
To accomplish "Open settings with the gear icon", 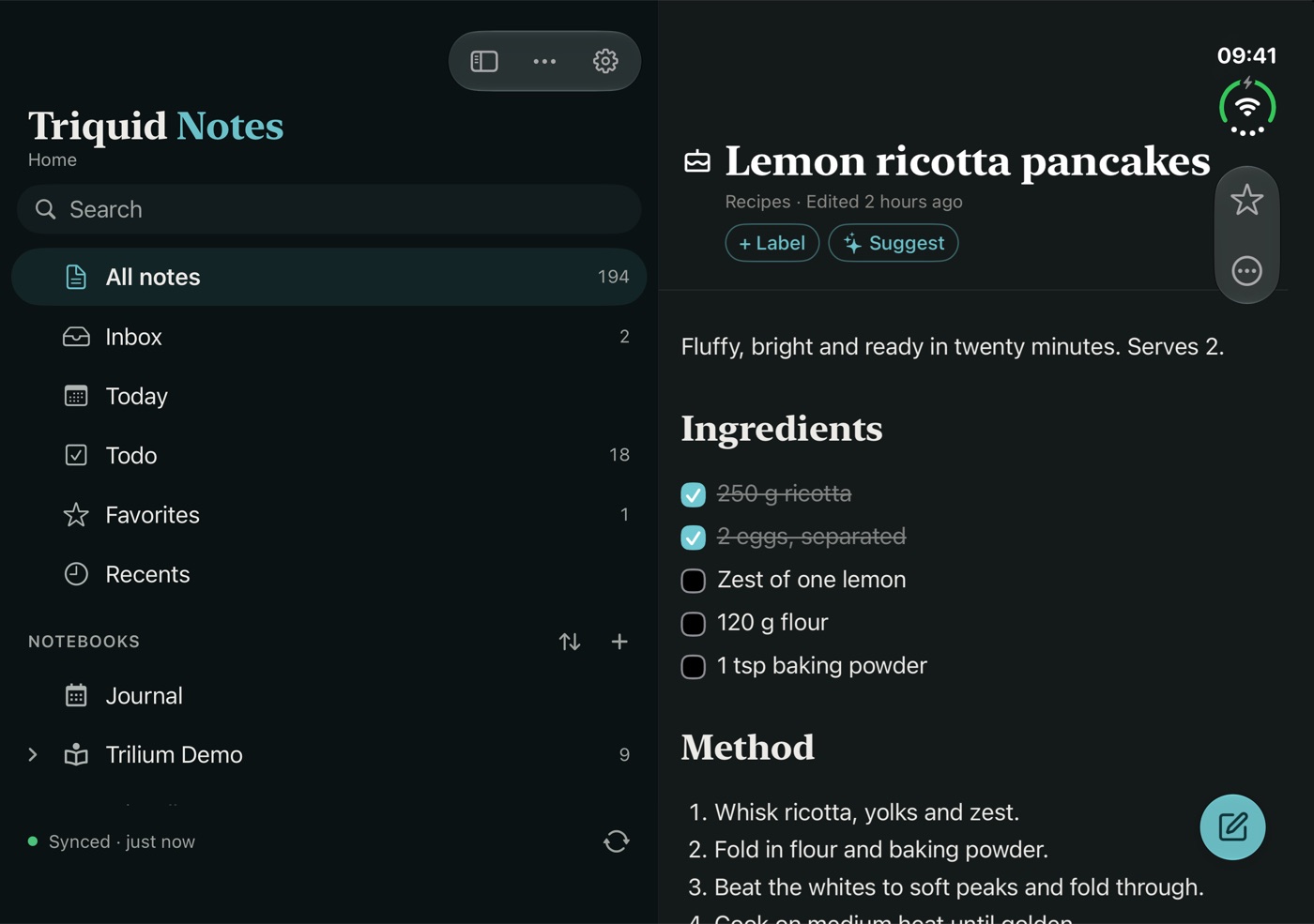I will tap(605, 61).
